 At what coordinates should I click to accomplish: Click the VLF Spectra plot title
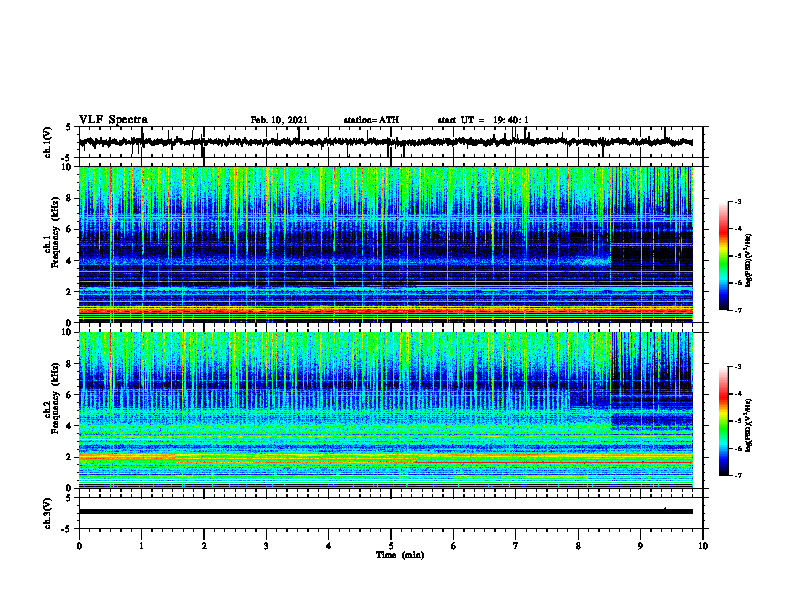113,120
